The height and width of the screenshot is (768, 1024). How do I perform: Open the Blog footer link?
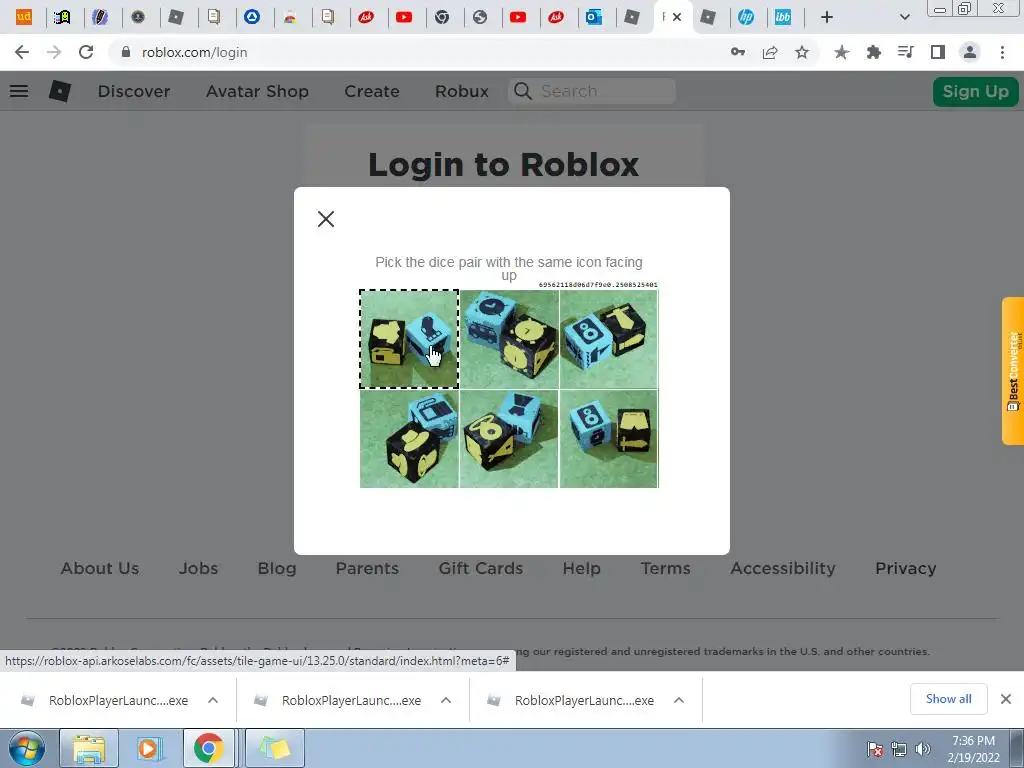coord(277,568)
